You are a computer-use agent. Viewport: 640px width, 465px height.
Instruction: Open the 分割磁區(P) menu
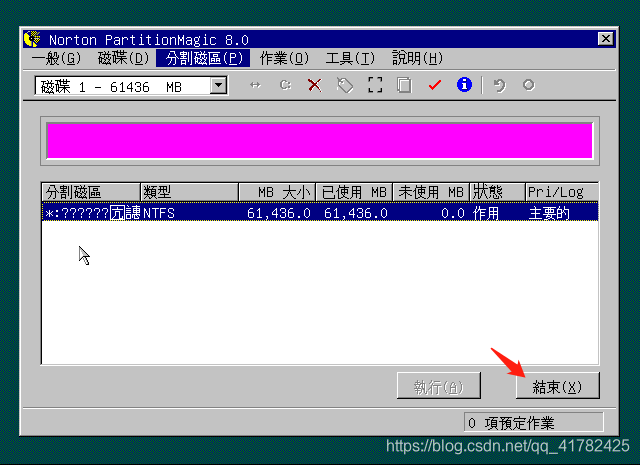[x=203, y=58]
